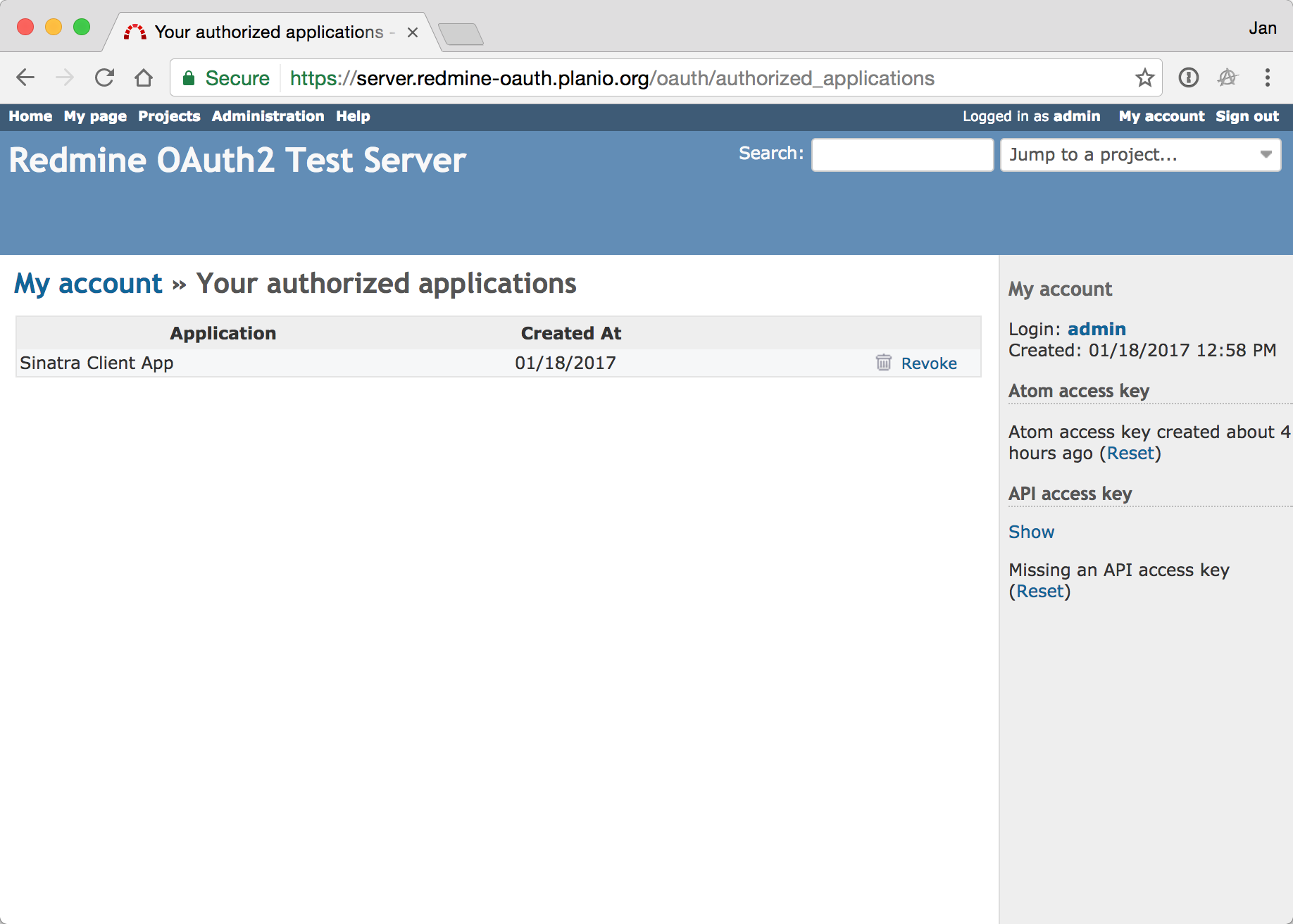The height and width of the screenshot is (924, 1293).
Task: Reset the API access key
Action: point(1039,591)
